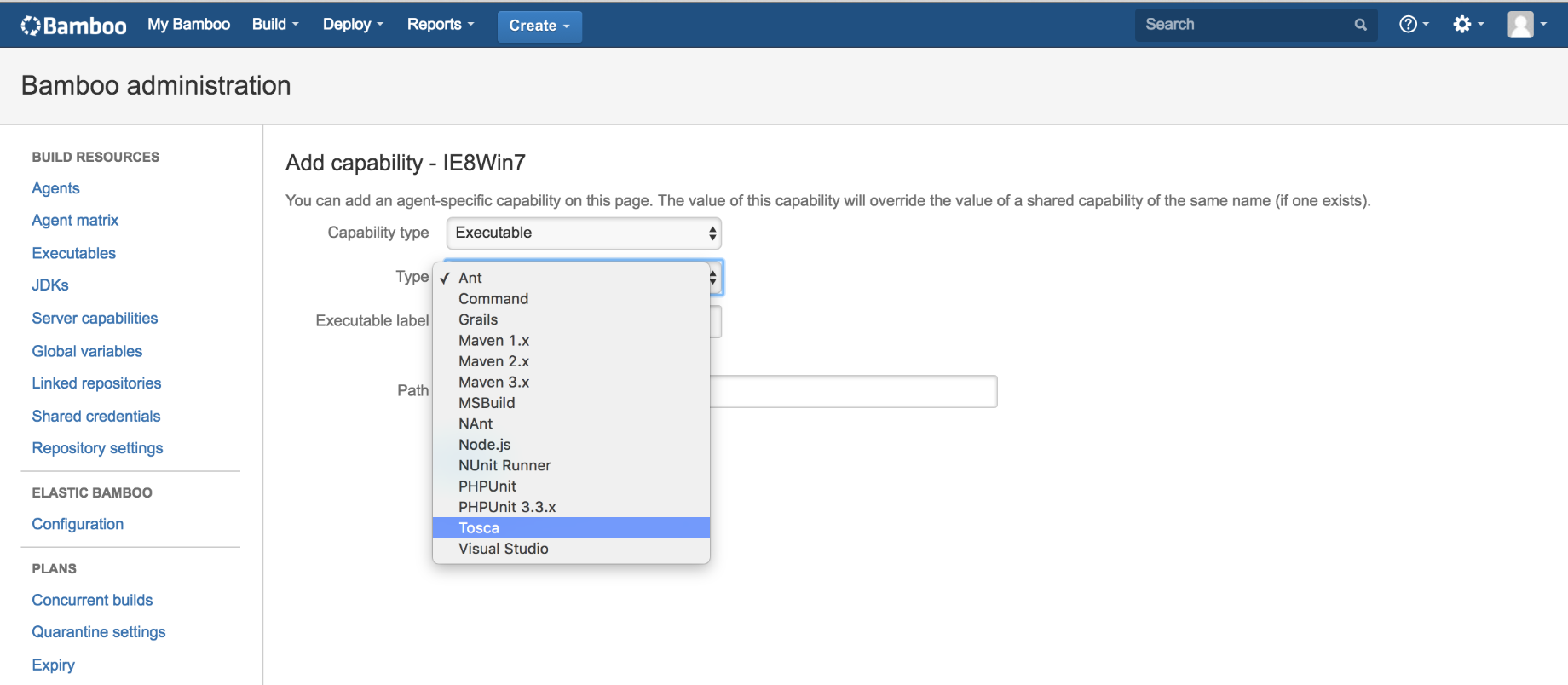1568x685 pixels.
Task: Open Quarantine settings link
Action: pyautogui.click(x=99, y=632)
